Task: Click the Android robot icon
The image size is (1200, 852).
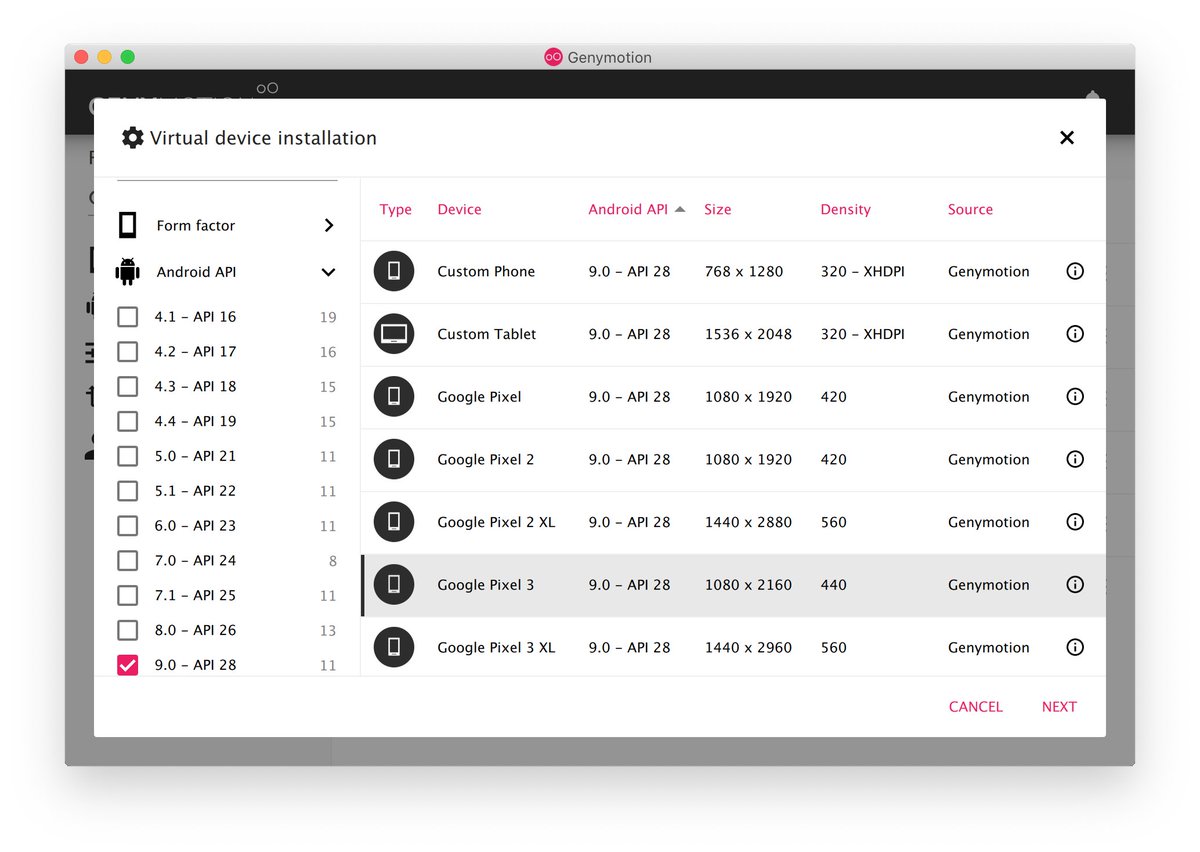Action: 127,272
